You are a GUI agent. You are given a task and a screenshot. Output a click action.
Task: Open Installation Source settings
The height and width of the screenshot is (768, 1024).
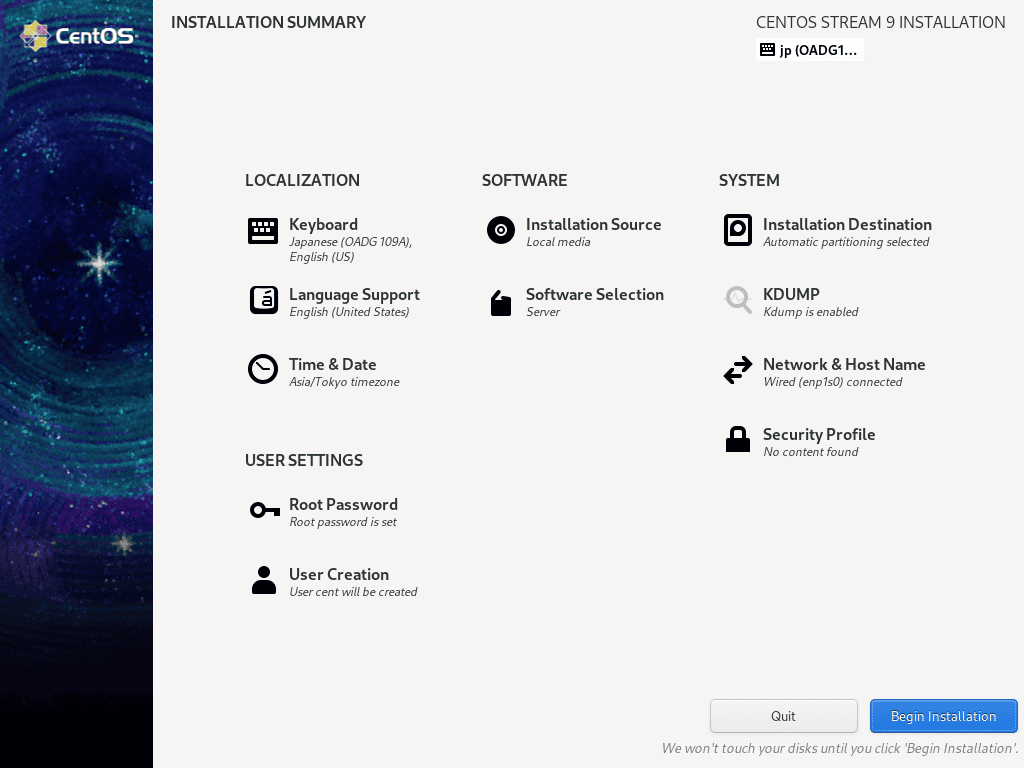[574, 232]
